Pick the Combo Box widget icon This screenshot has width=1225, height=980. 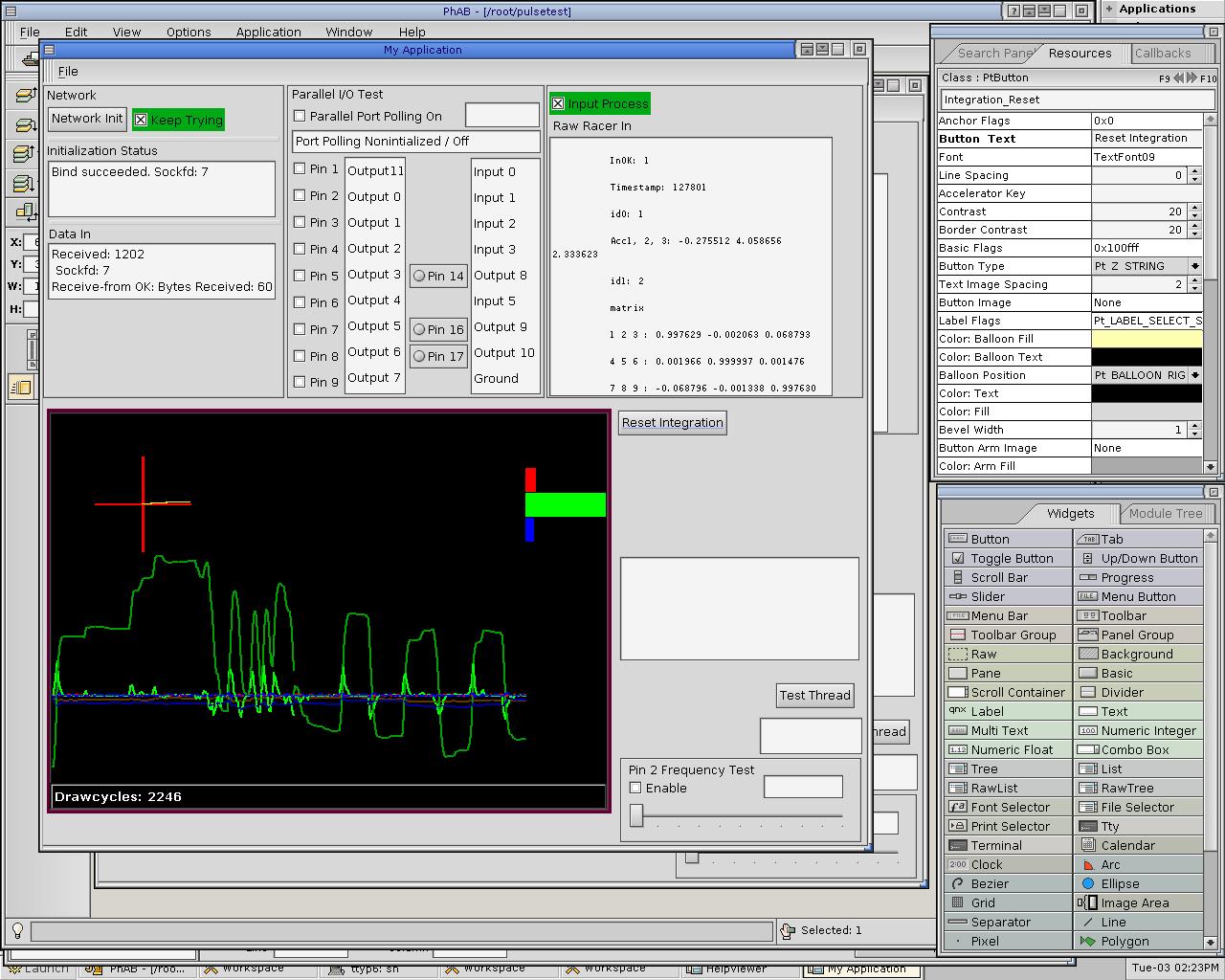pos(1088,749)
